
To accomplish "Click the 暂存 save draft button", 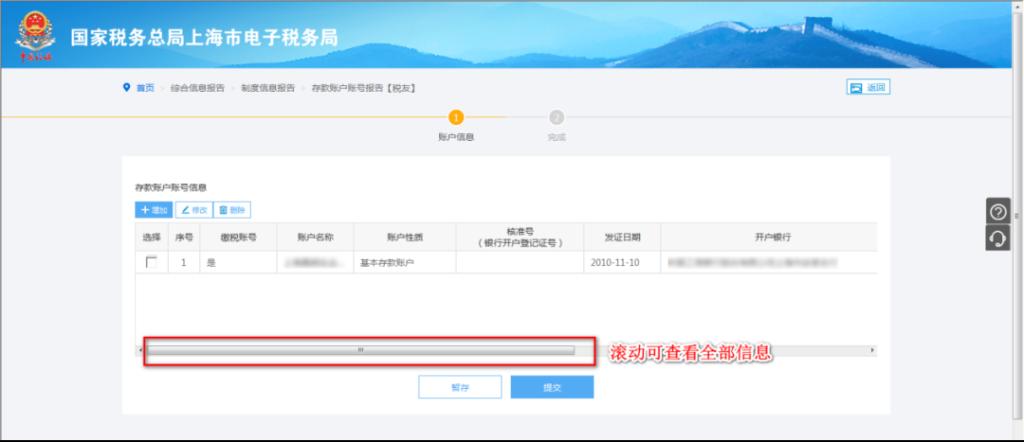I will [x=460, y=387].
